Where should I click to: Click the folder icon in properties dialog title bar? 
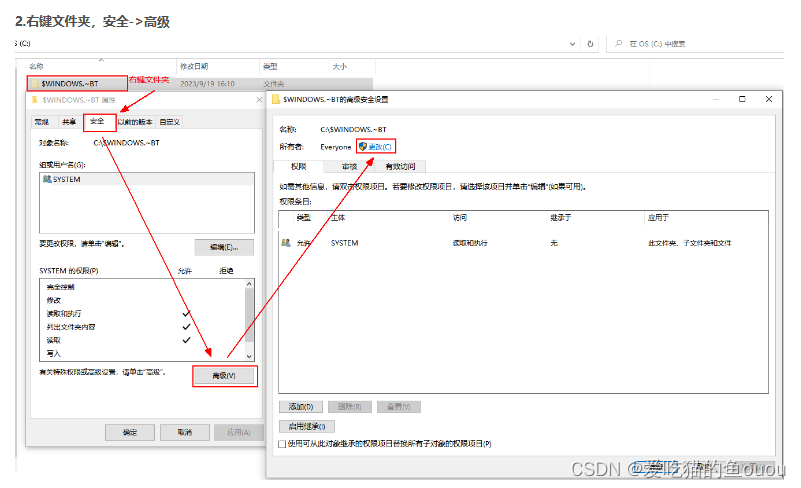pyautogui.click(x=35, y=100)
